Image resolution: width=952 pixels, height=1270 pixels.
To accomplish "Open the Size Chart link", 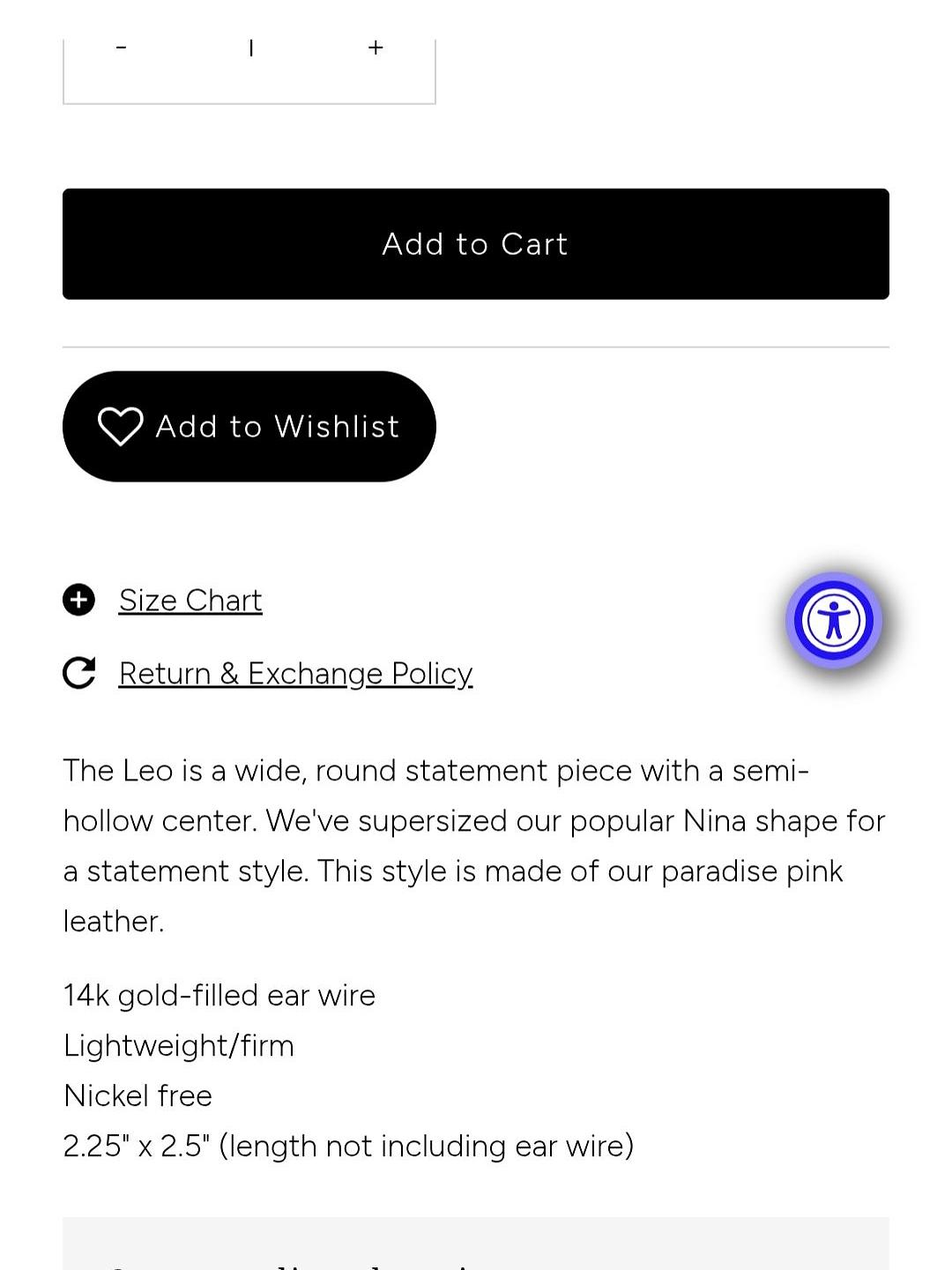I will [190, 601].
